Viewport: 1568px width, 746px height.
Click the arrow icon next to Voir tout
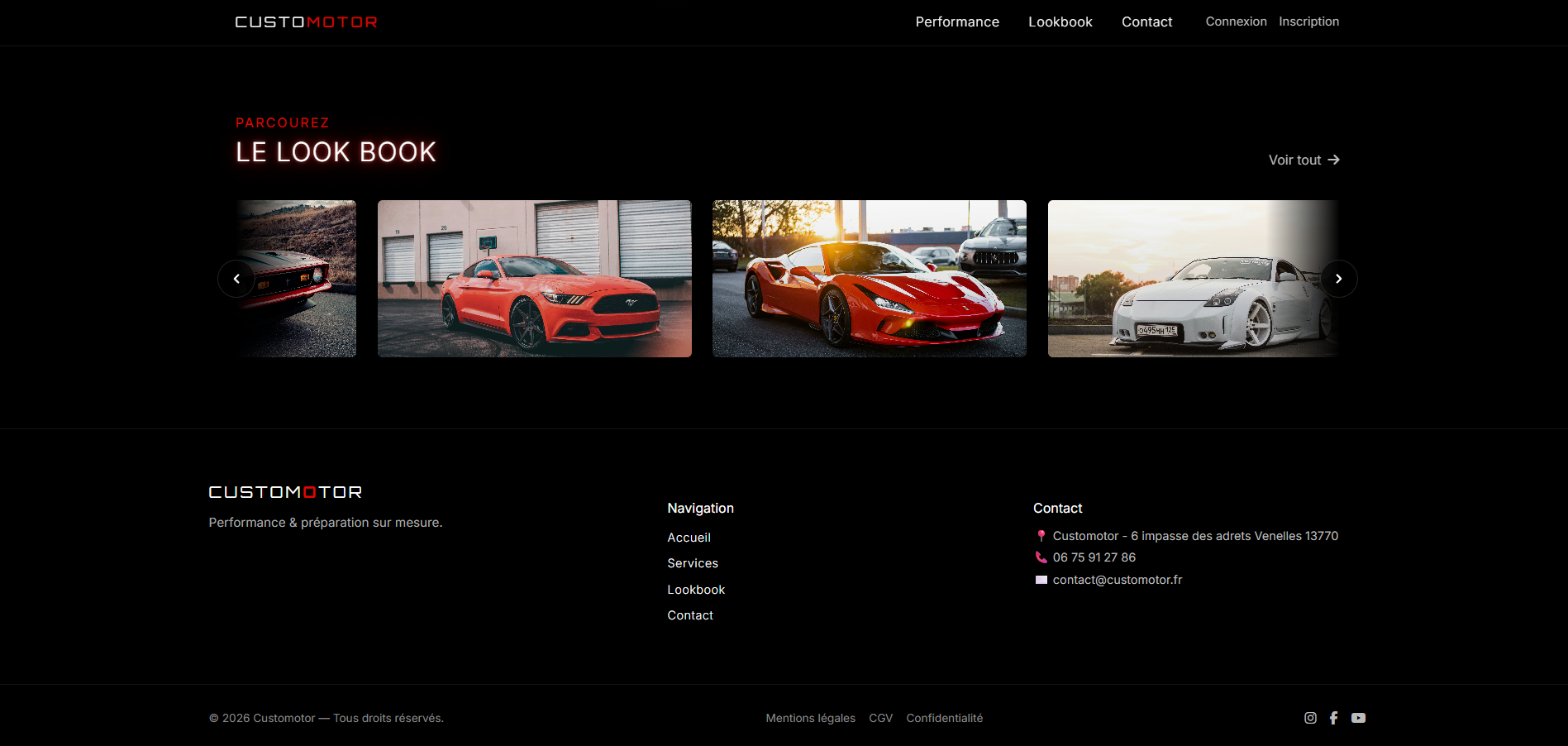click(x=1333, y=160)
